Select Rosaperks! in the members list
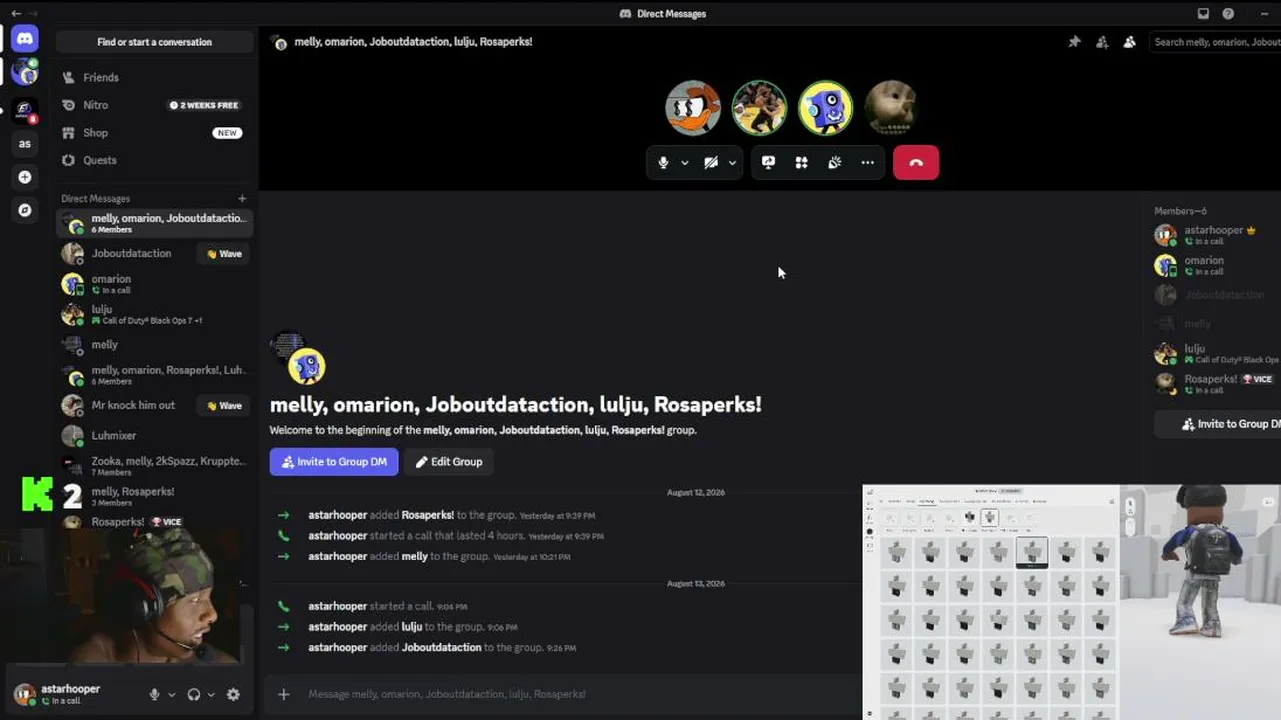 point(1217,384)
